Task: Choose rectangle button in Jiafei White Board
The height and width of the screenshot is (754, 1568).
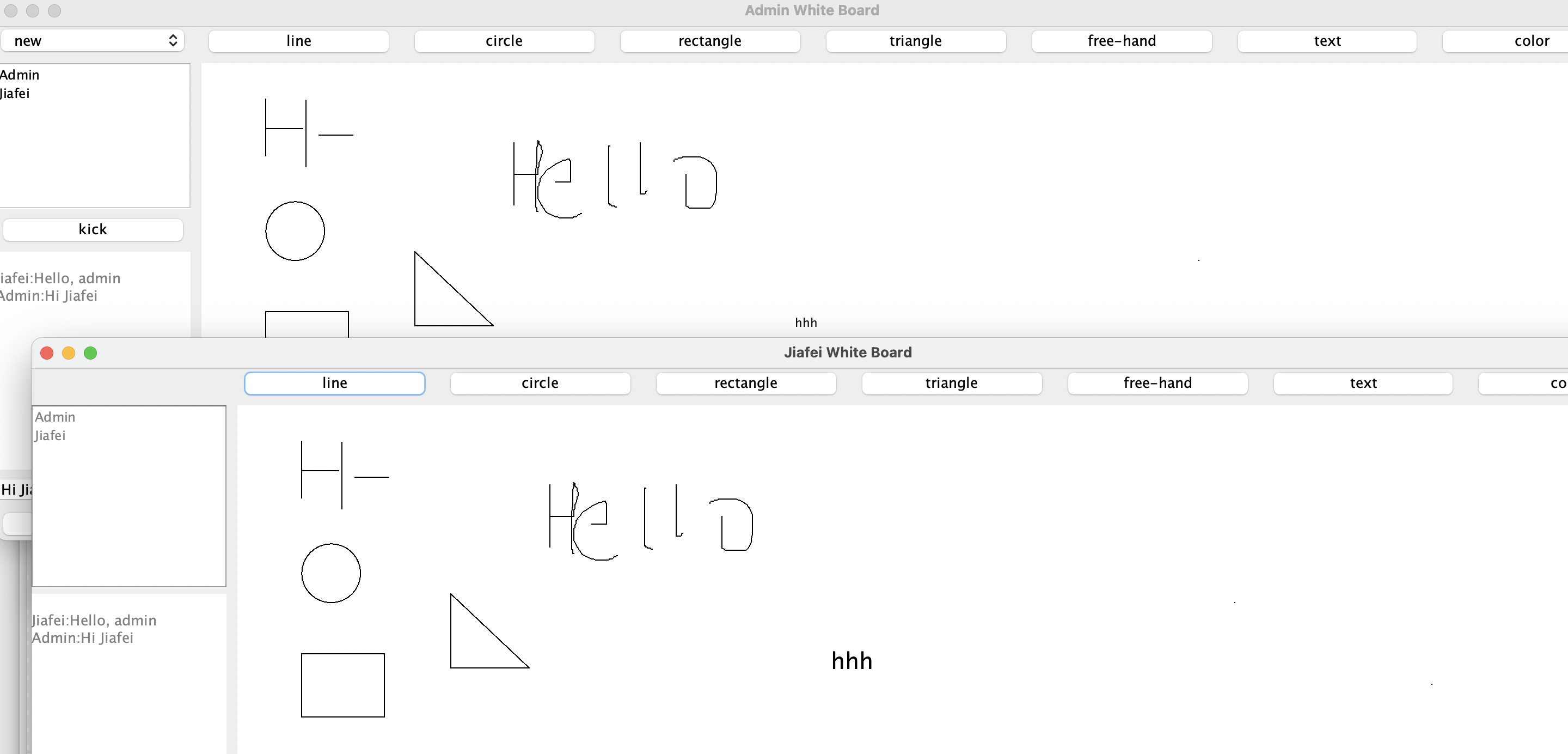Action: [746, 383]
